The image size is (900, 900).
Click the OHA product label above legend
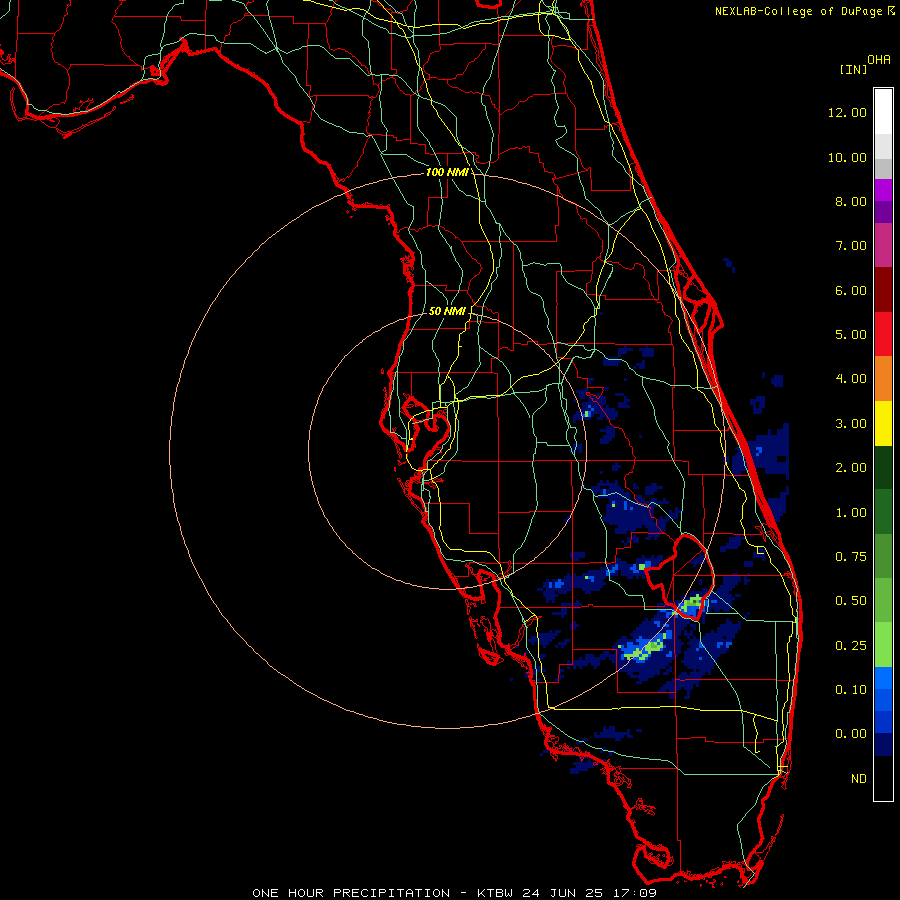pyautogui.click(x=879, y=60)
